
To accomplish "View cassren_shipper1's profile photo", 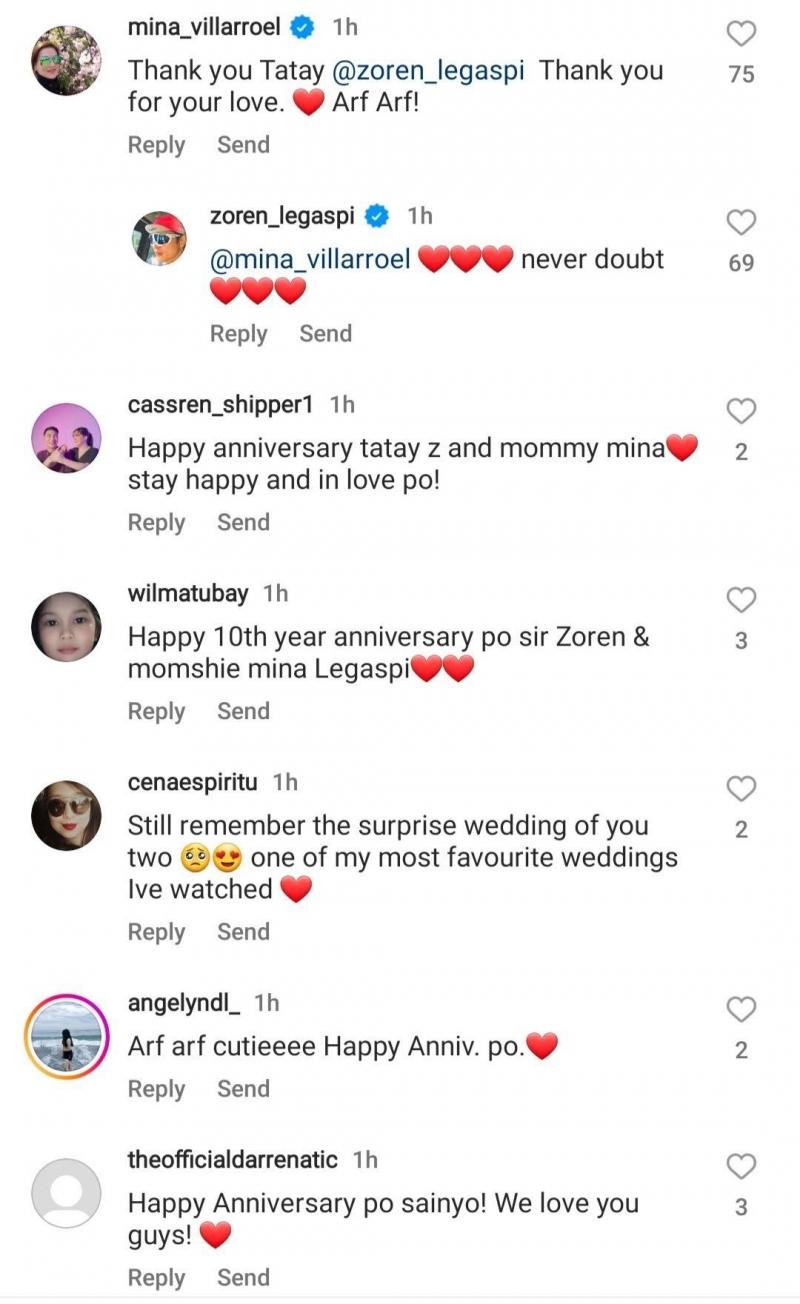I will point(66,438).
